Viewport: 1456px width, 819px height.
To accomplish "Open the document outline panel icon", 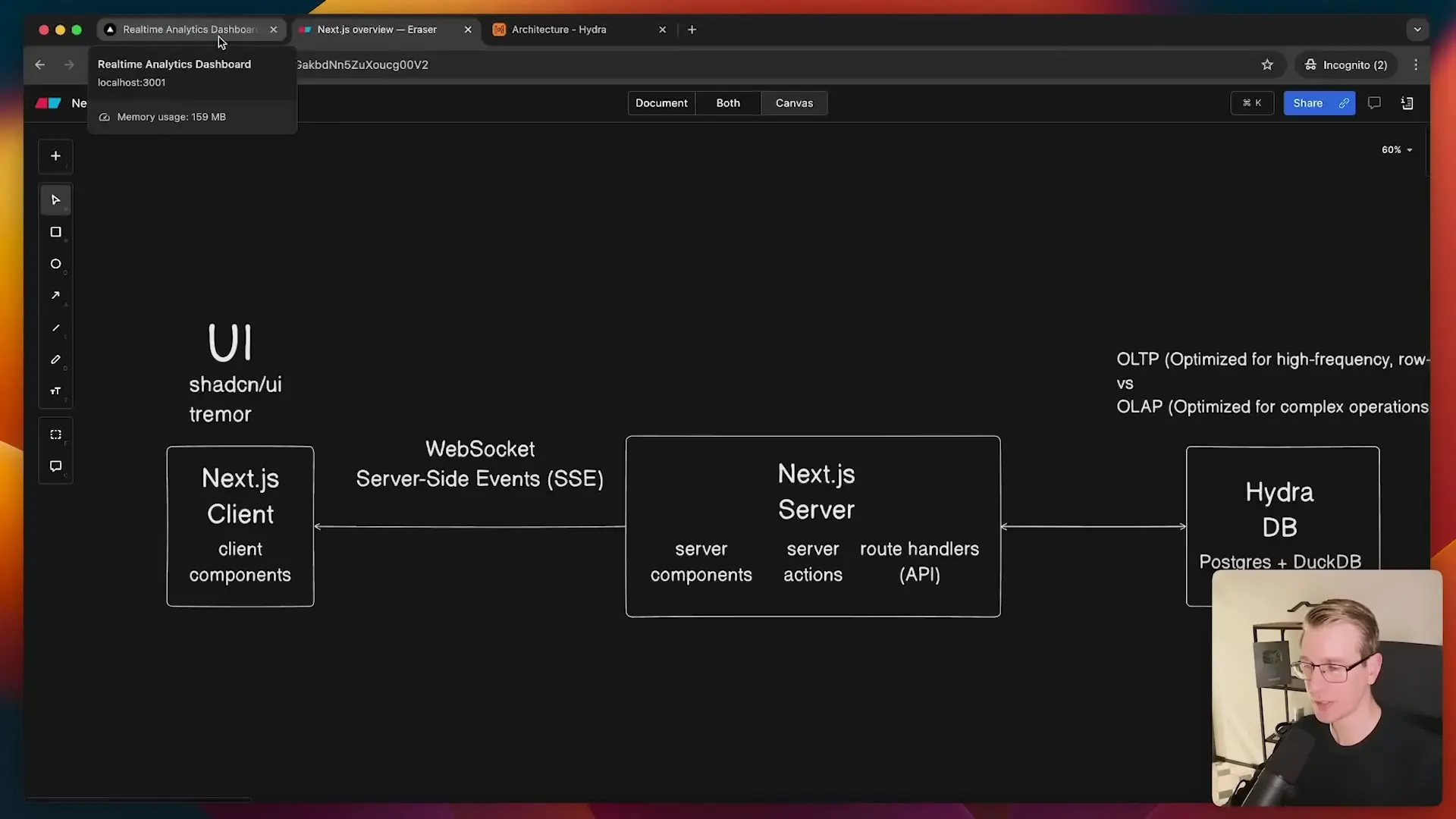I will (x=1407, y=103).
